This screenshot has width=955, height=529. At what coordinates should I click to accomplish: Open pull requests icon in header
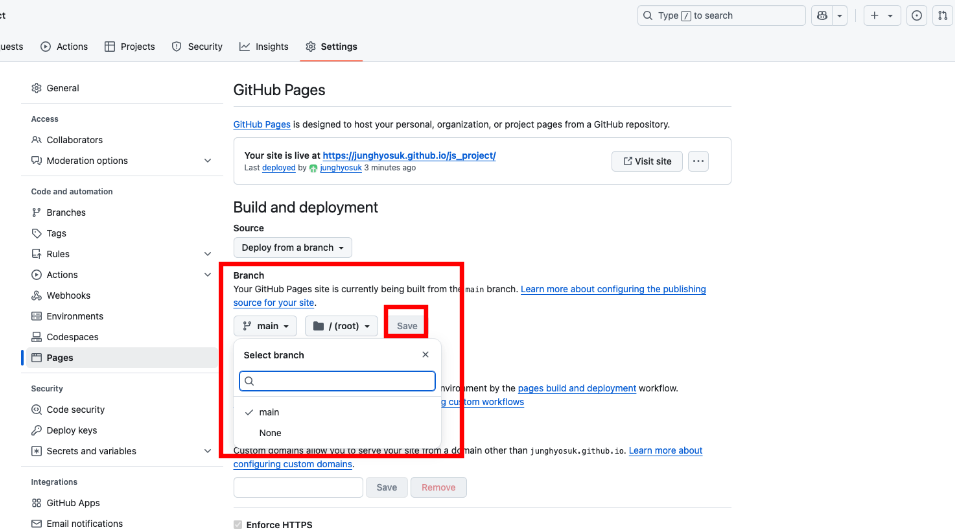943,16
